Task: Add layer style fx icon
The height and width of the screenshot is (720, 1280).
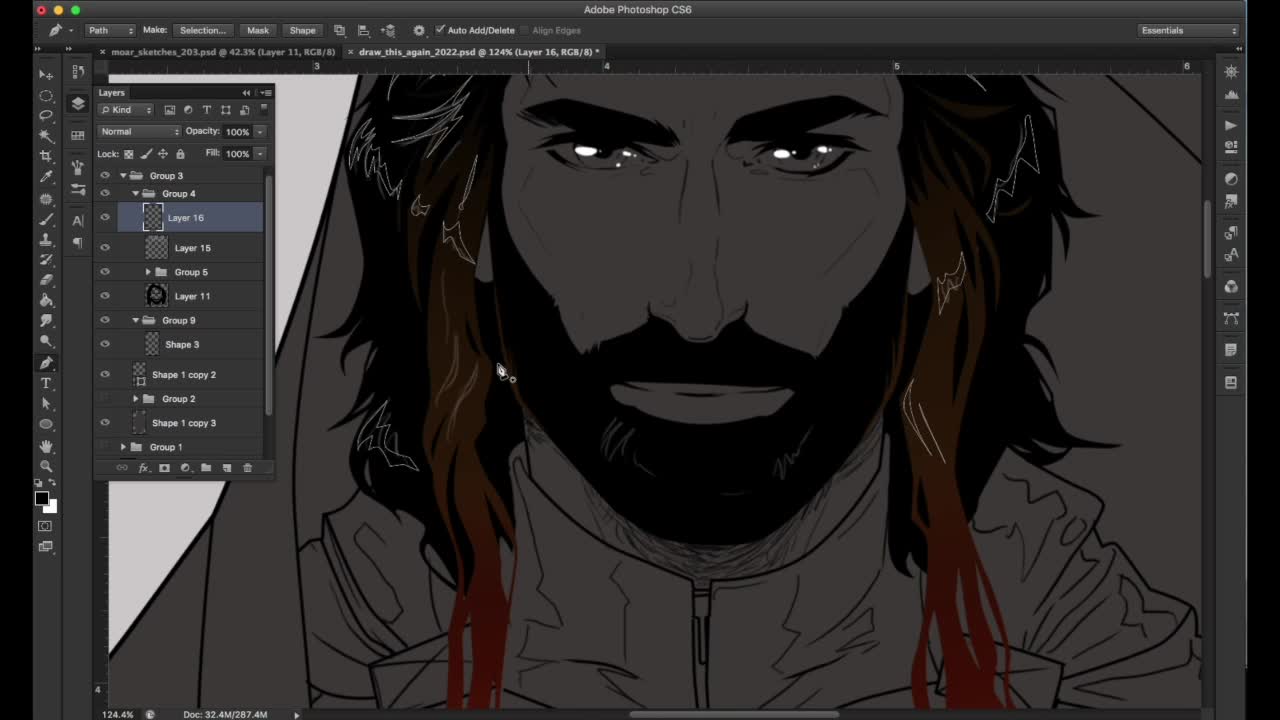Action: click(x=143, y=468)
